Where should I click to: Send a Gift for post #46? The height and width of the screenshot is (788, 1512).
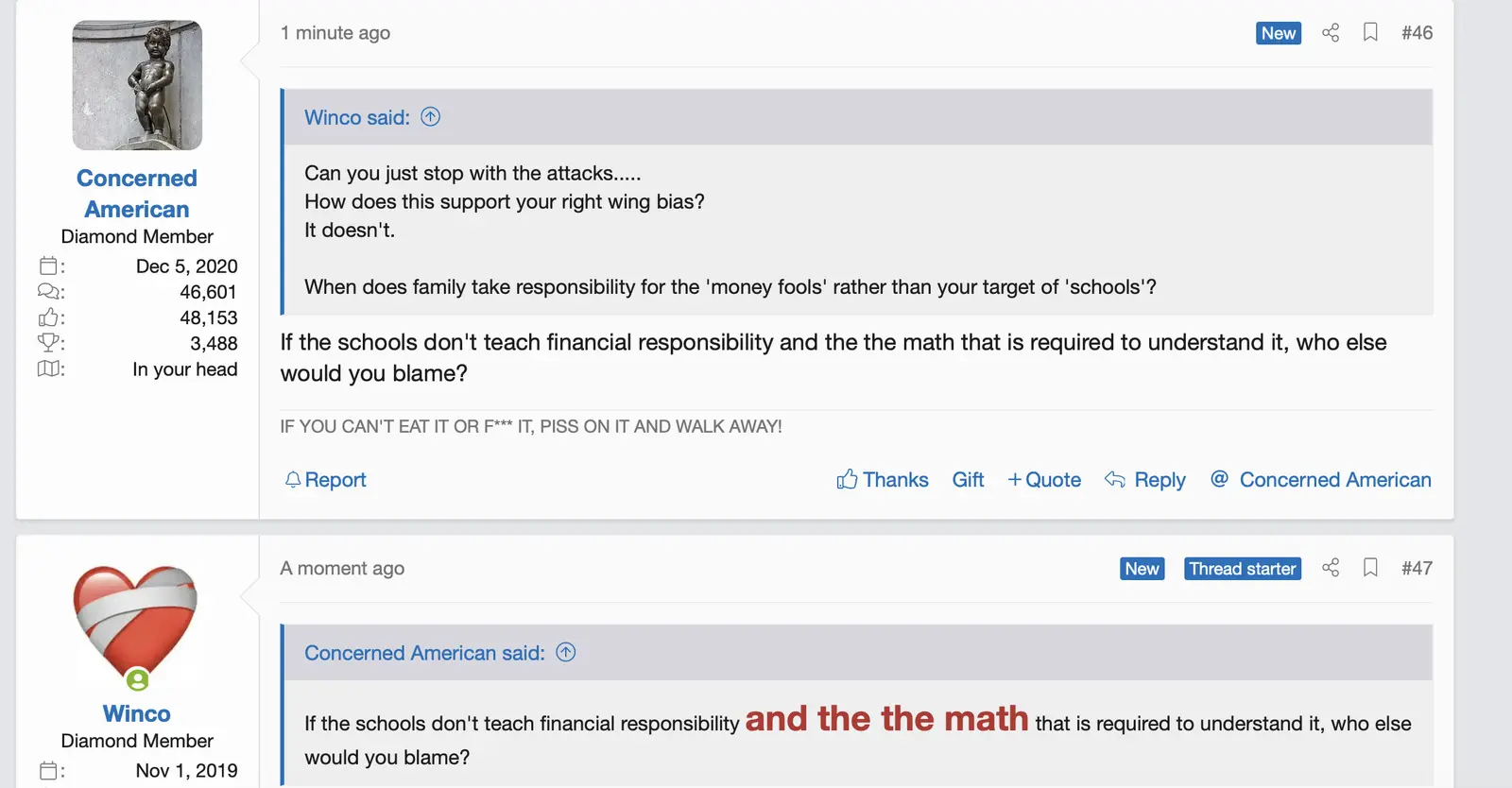click(x=968, y=480)
